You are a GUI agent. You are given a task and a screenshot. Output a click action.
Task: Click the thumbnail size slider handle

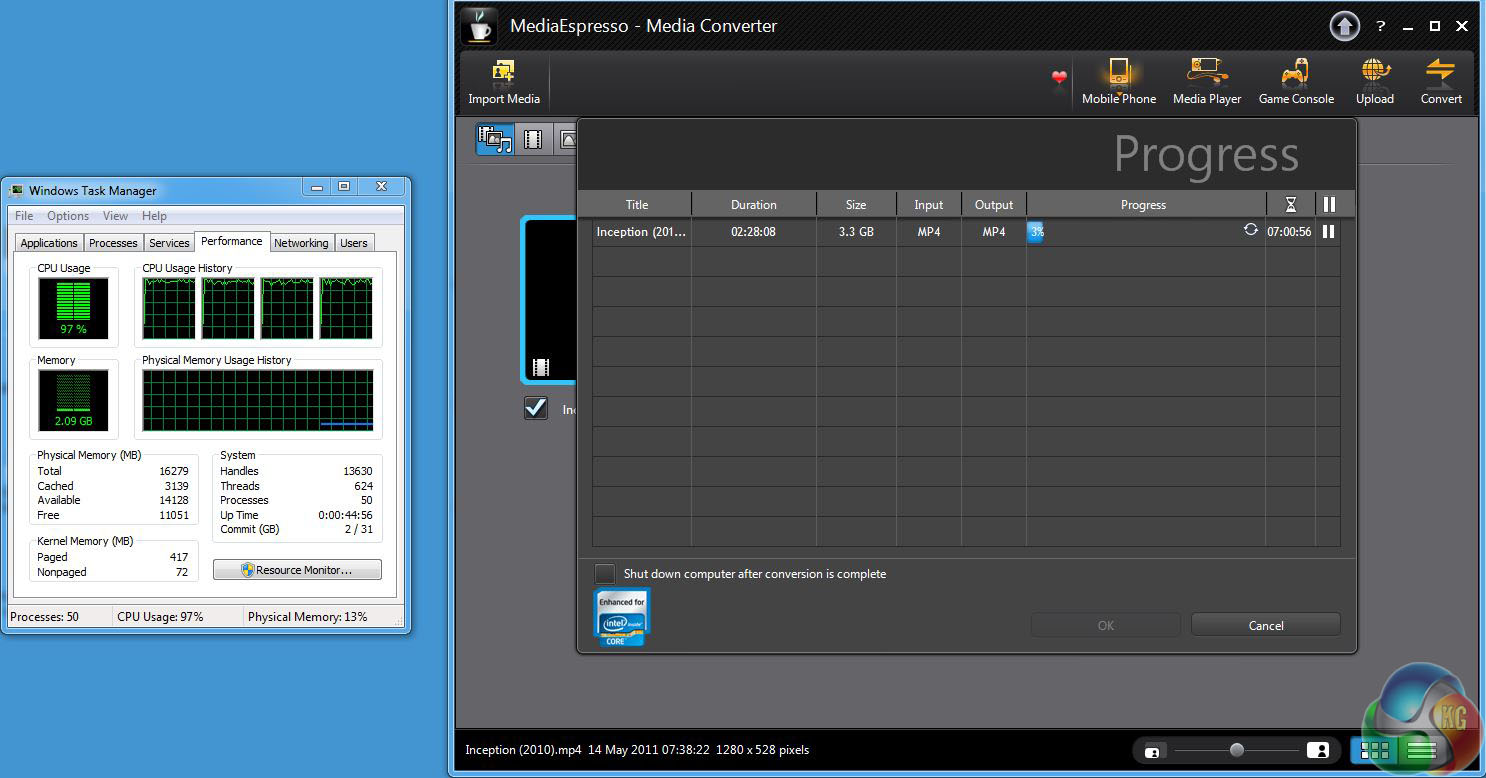click(x=1237, y=750)
